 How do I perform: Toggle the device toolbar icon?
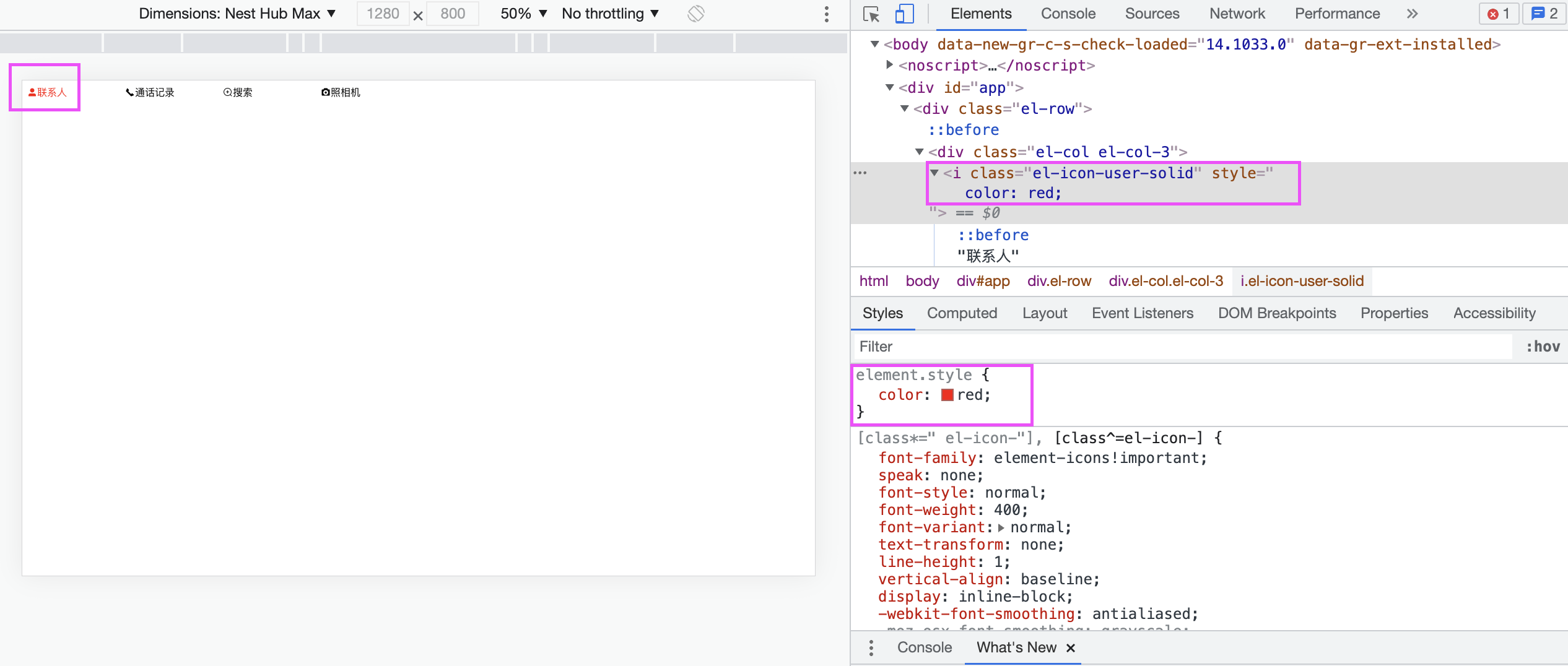(x=904, y=14)
